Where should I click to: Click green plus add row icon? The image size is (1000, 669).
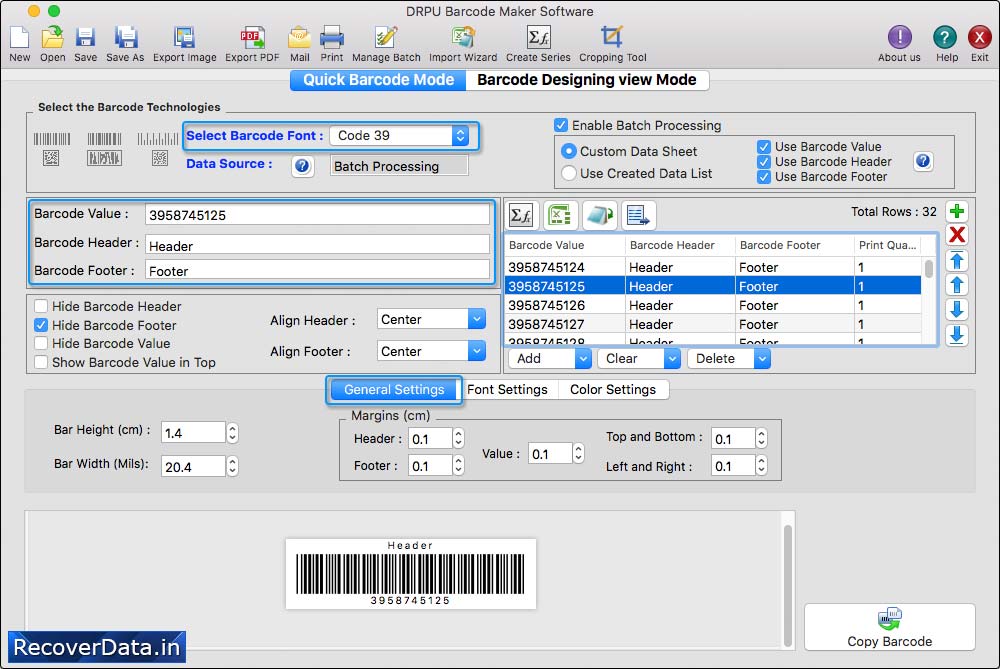point(957,211)
